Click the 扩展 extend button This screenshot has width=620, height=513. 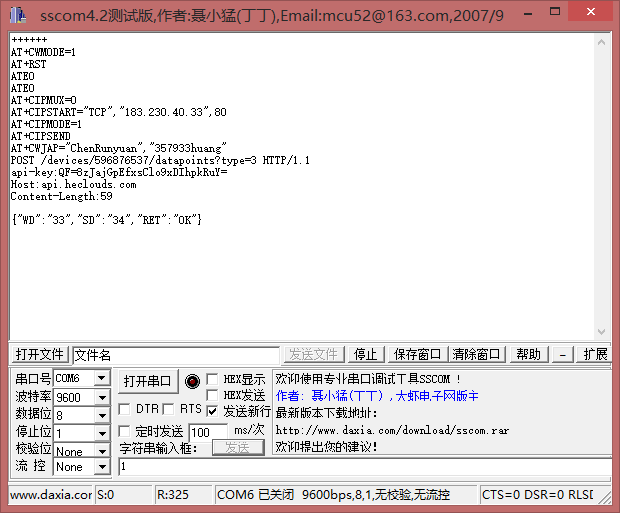point(595,354)
